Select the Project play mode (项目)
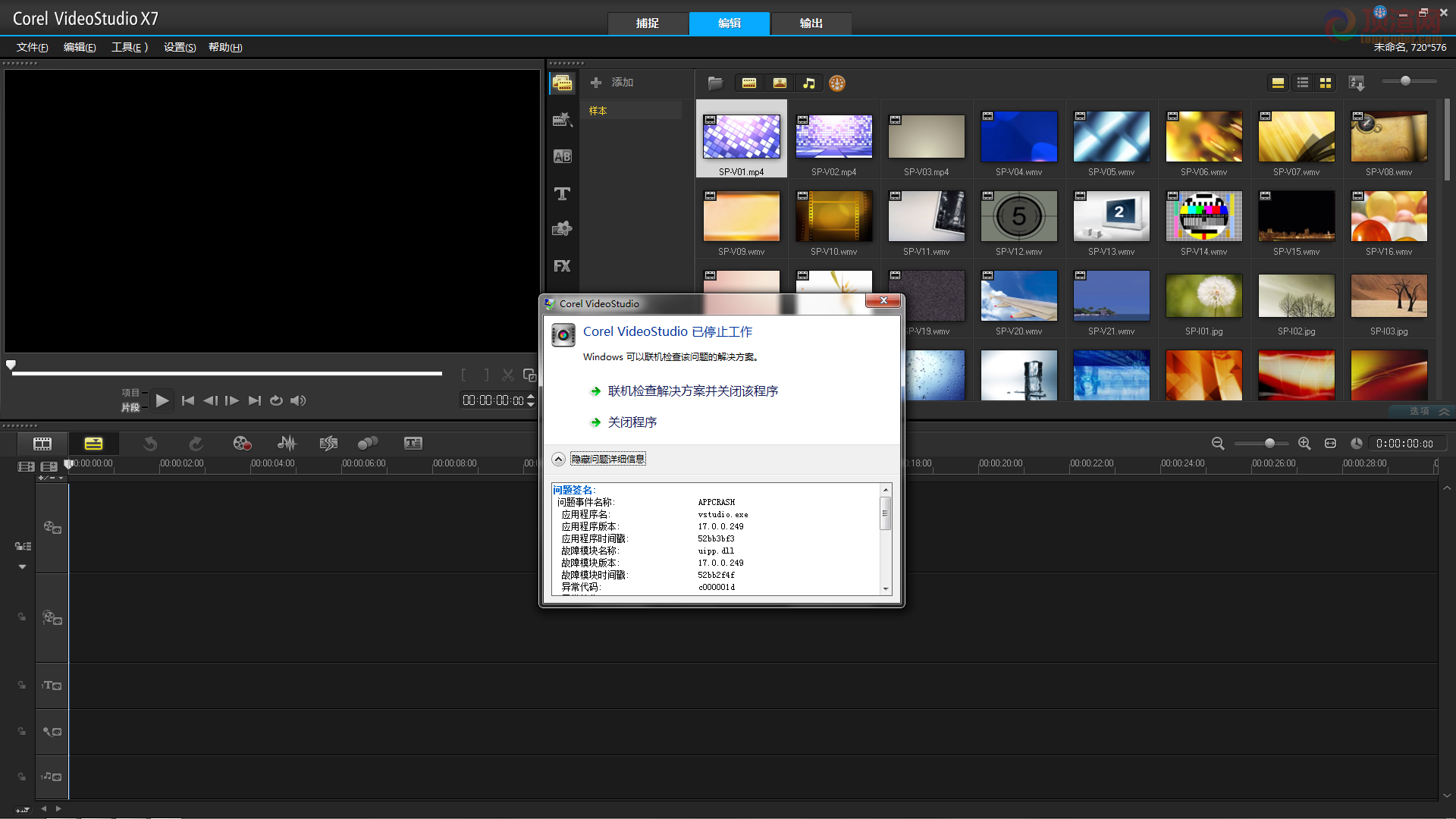Image resolution: width=1456 pixels, height=819 pixels. 131,393
